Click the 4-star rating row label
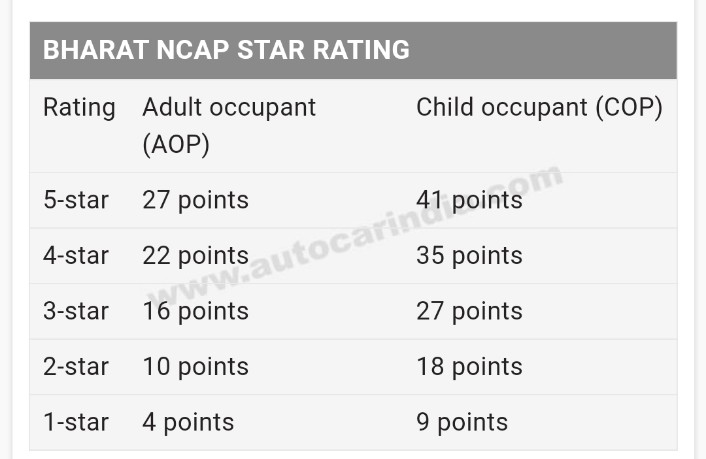The height and width of the screenshot is (459, 706). [76, 256]
